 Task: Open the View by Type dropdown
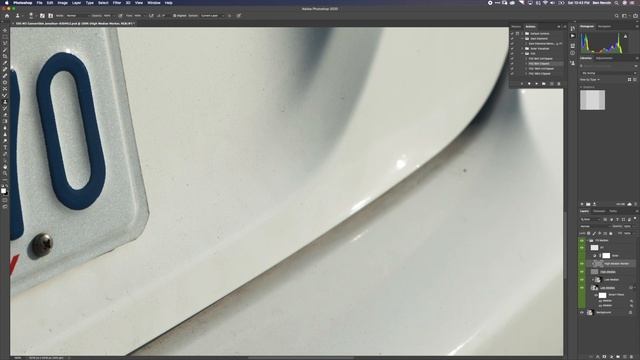590,80
